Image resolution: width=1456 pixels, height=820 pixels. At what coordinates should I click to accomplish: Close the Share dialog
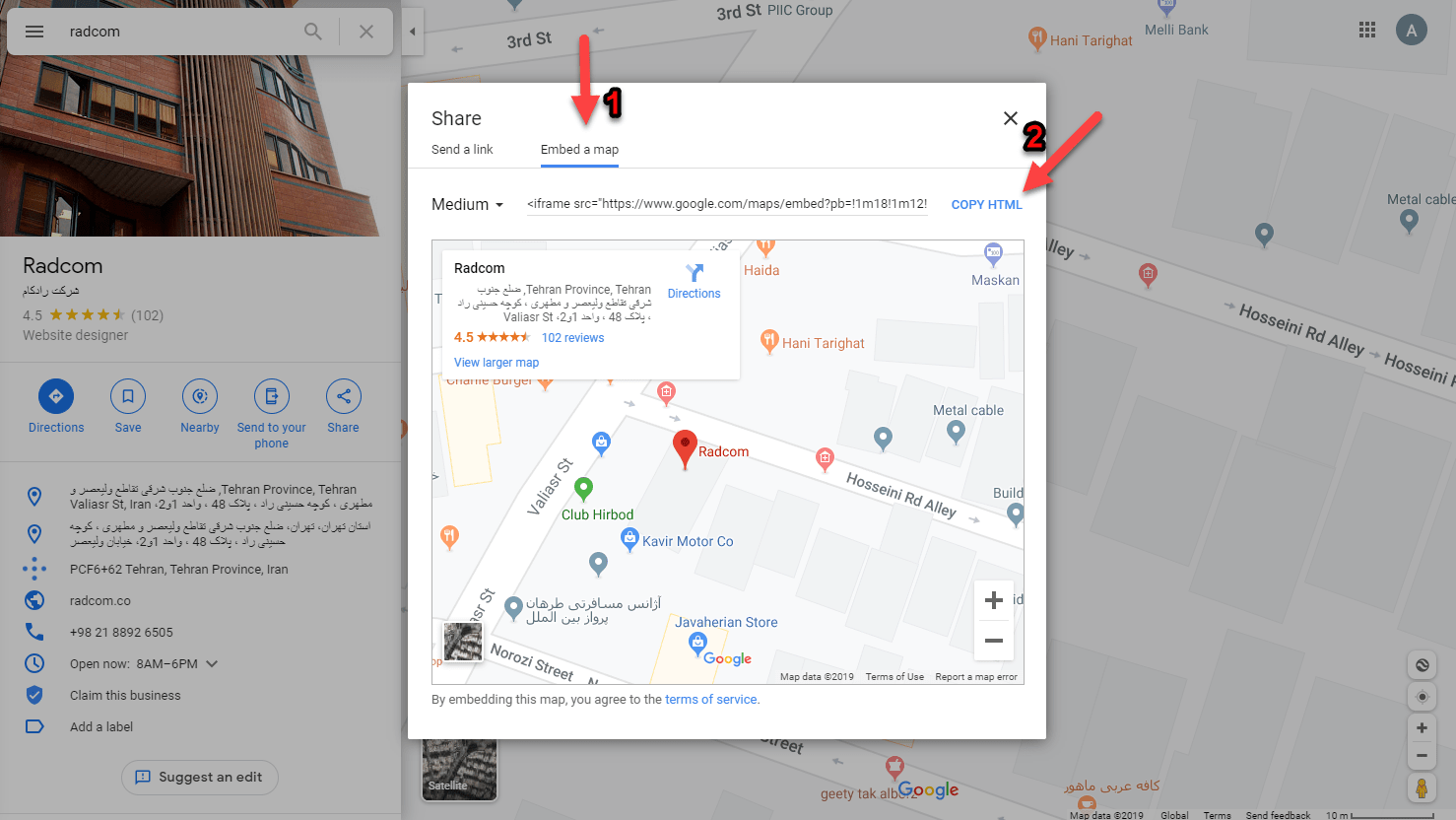tap(1010, 118)
